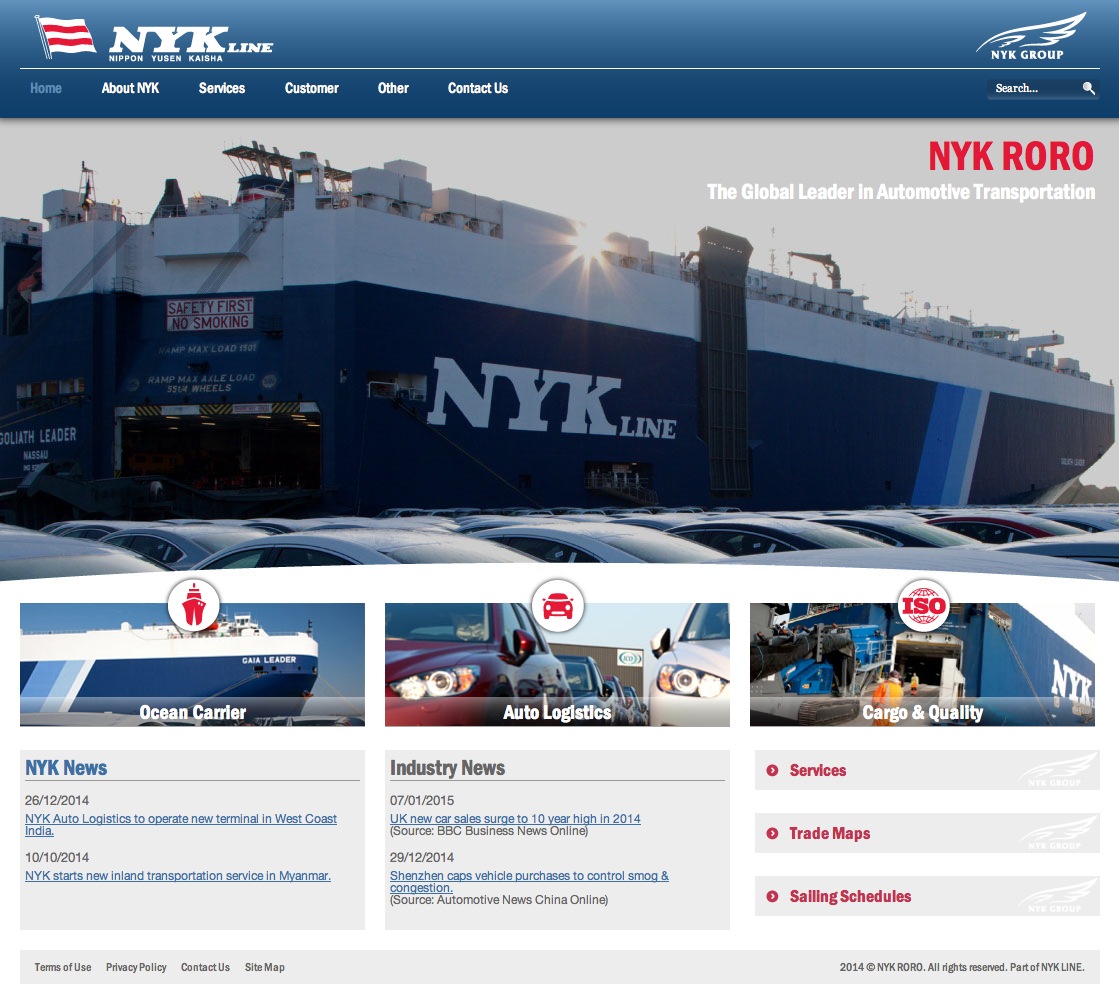The height and width of the screenshot is (1002, 1119).
Task: Click the red car icon above Auto Logistics
Action: 558,605
